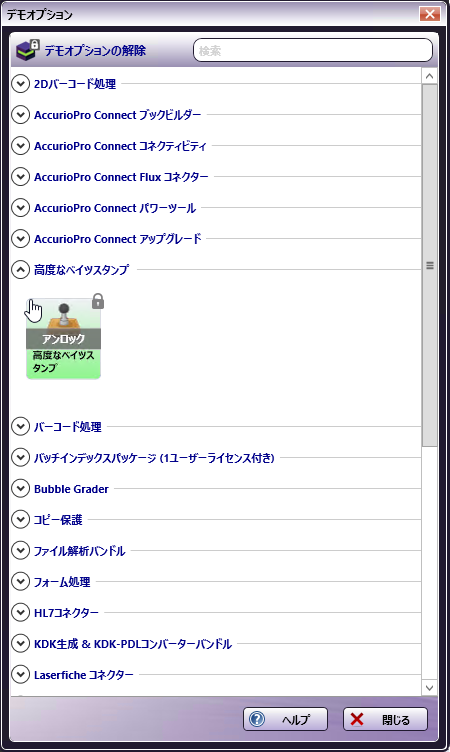Expand AccurioPro Connect コネクティビティ section

tap(20, 146)
